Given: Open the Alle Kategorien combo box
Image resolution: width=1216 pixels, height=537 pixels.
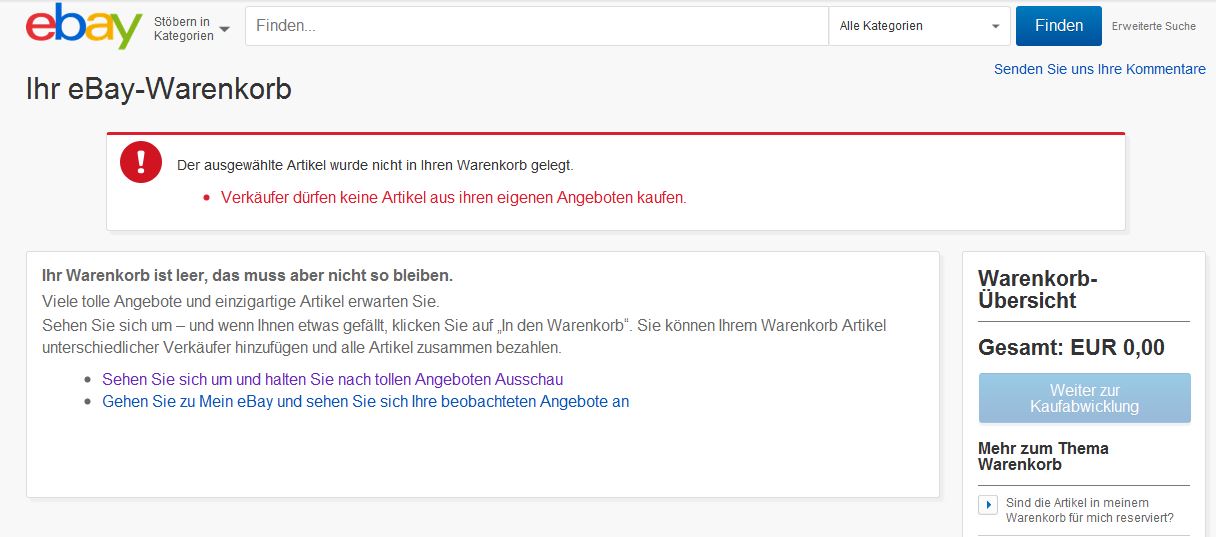Looking at the screenshot, I should 920,26.
